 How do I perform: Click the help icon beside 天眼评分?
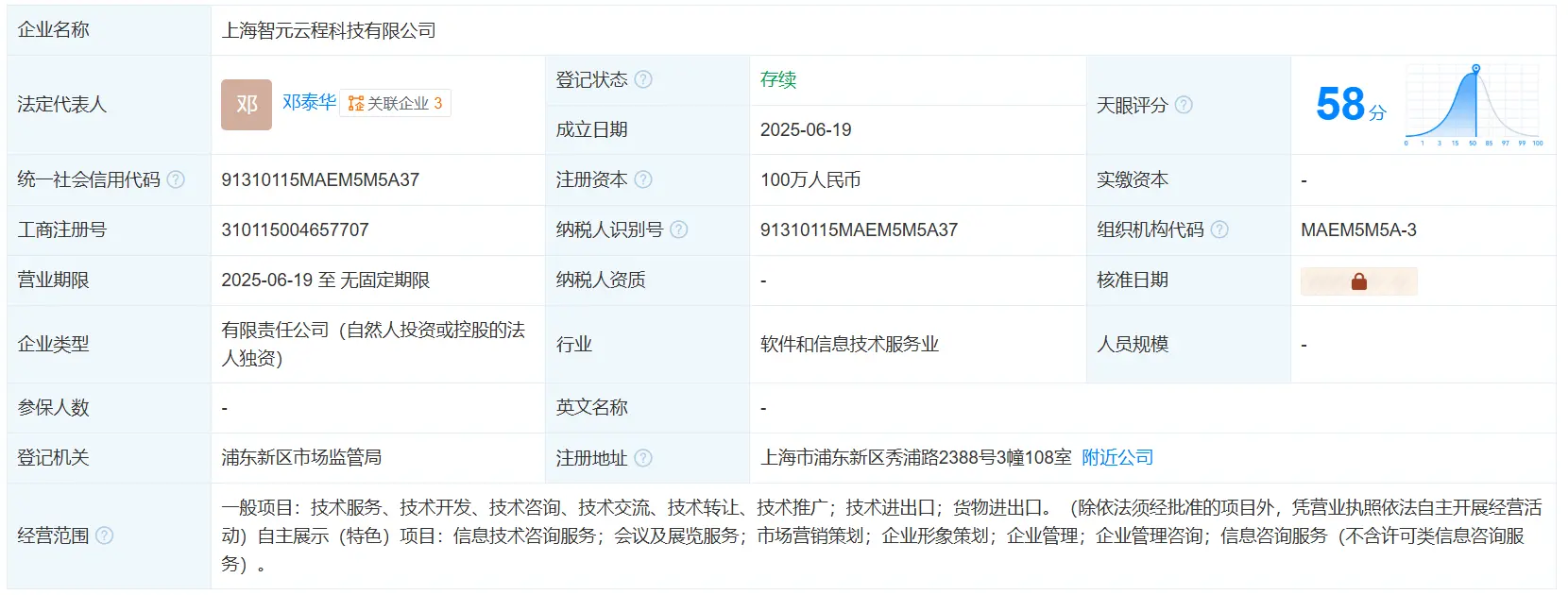pos(1184,105)
